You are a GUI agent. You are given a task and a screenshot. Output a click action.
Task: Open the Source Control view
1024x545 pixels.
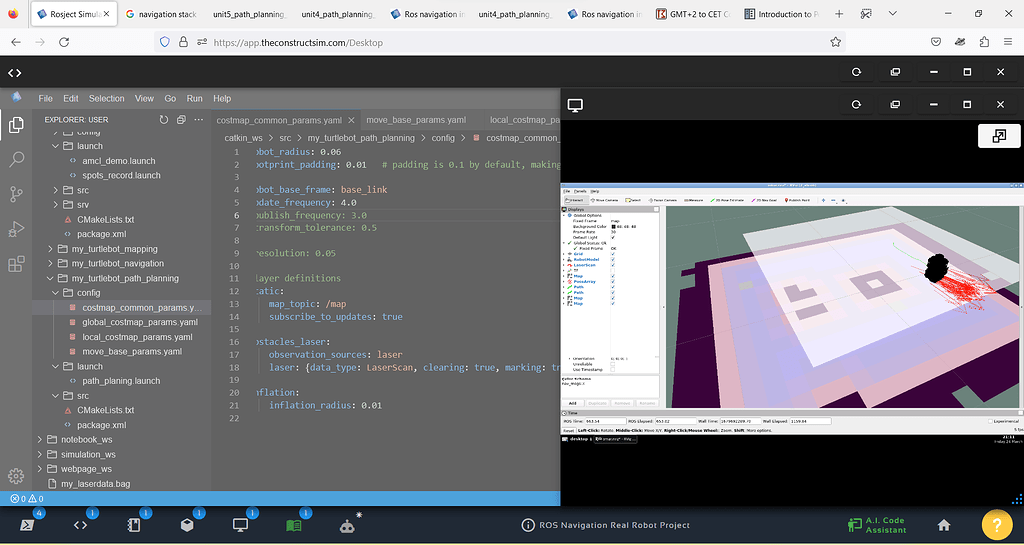coord(16,194)
